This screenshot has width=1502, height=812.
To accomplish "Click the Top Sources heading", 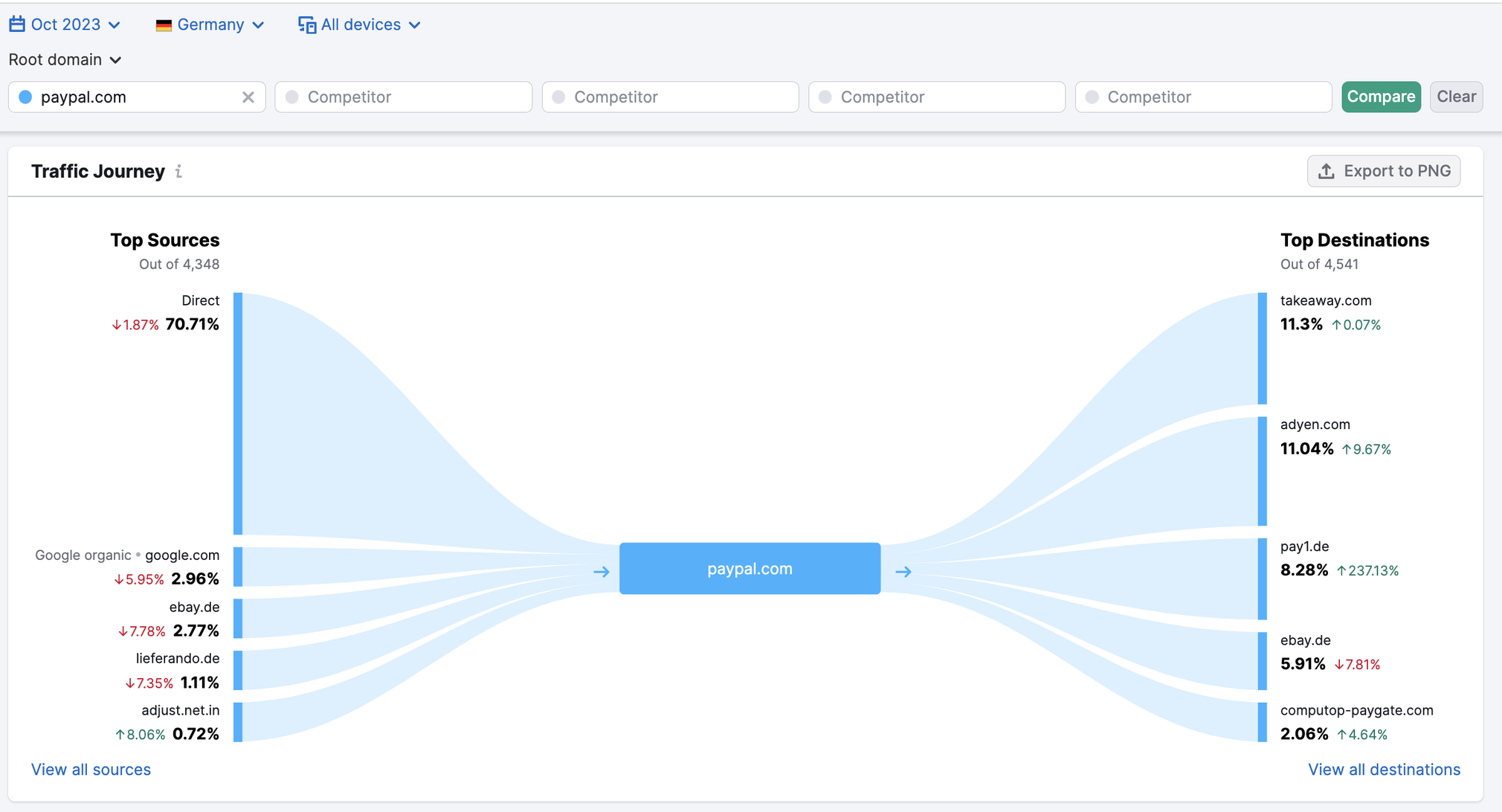I will [165, 240].
